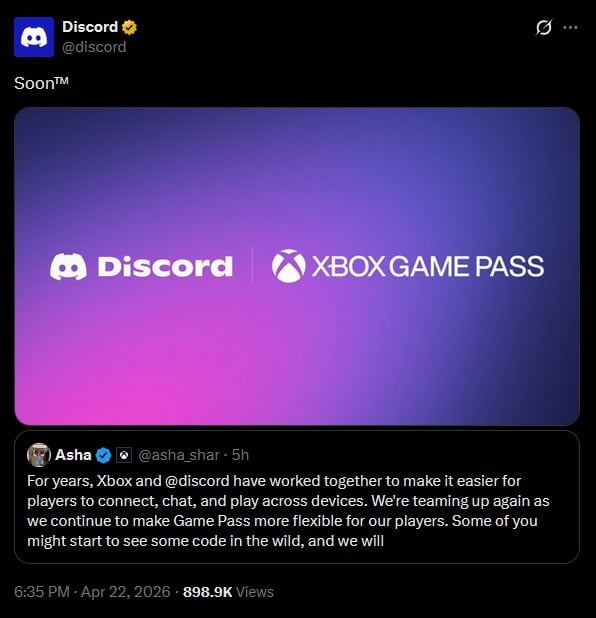Open the @discord handle

click(x=94, y=47)
